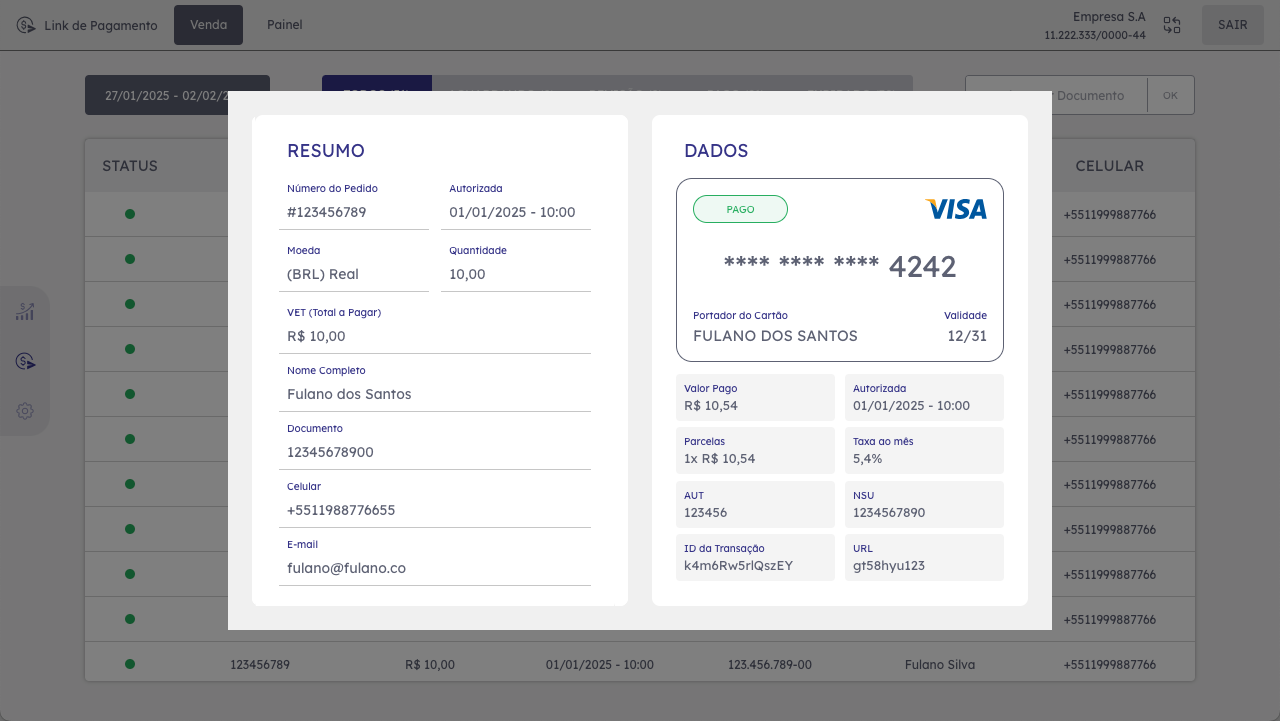Click the green PAGO status badge
1280x721 pixels.
740,209
